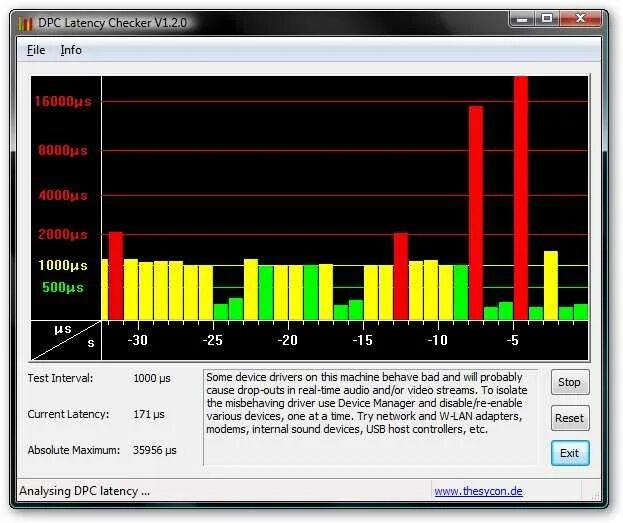Open the File menu
This screenshot has width=623, height=523.
36,50
